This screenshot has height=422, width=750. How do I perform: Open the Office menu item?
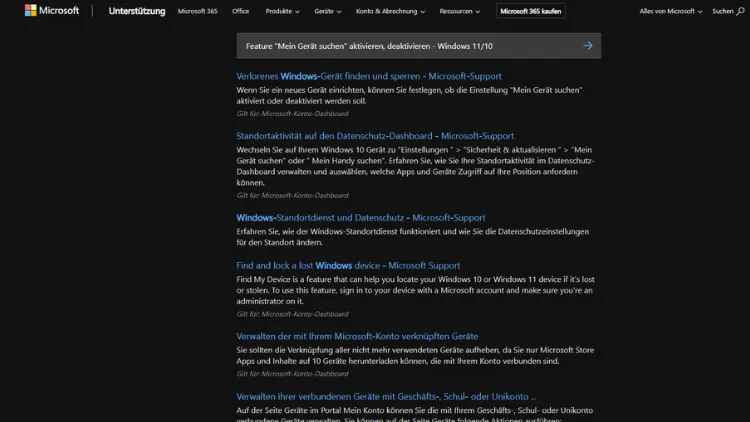pos(241,11)
